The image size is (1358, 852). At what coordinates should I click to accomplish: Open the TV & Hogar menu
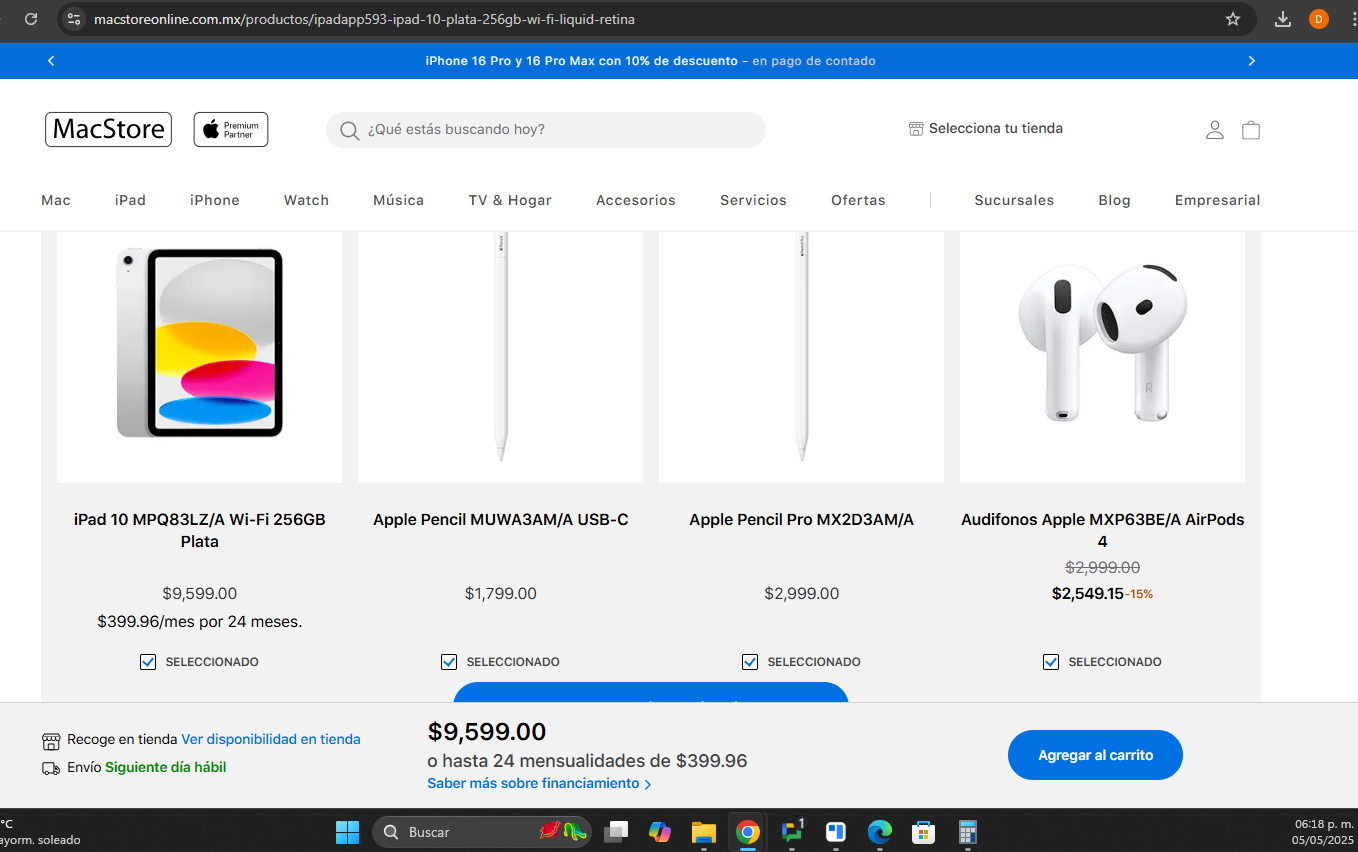510,200
